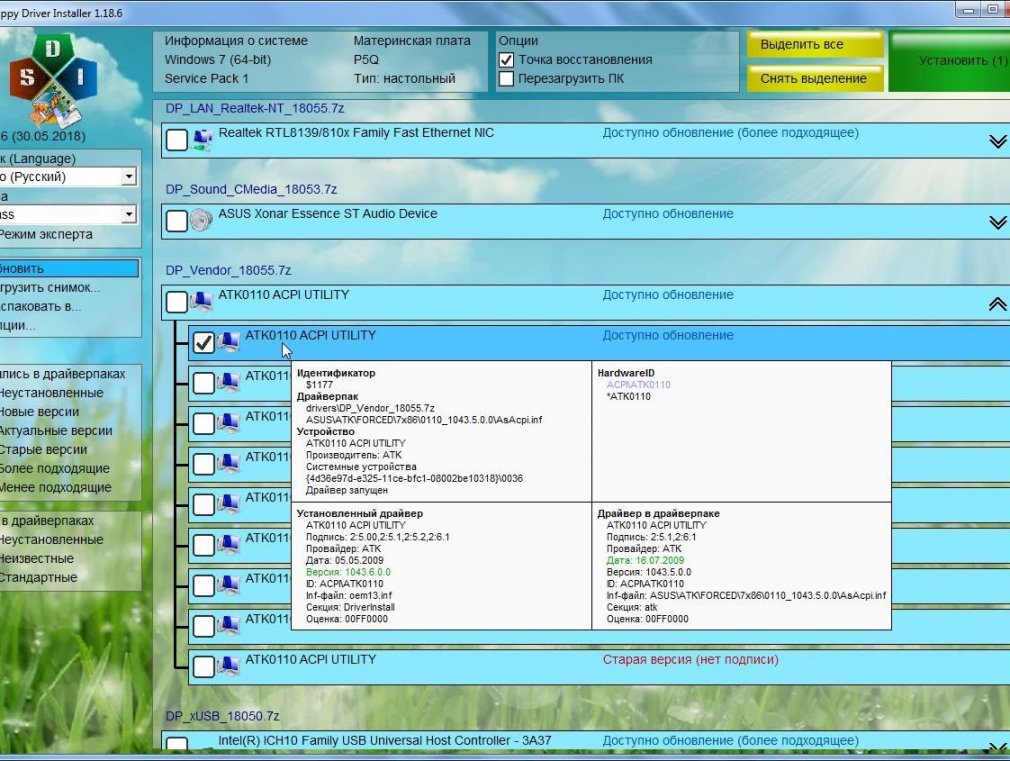Image resolution: width=1010 pixels, height=761 pixels.
Task: Check the top-level ATK0110 ACPI UTILITY box
Action: (176, 302)
